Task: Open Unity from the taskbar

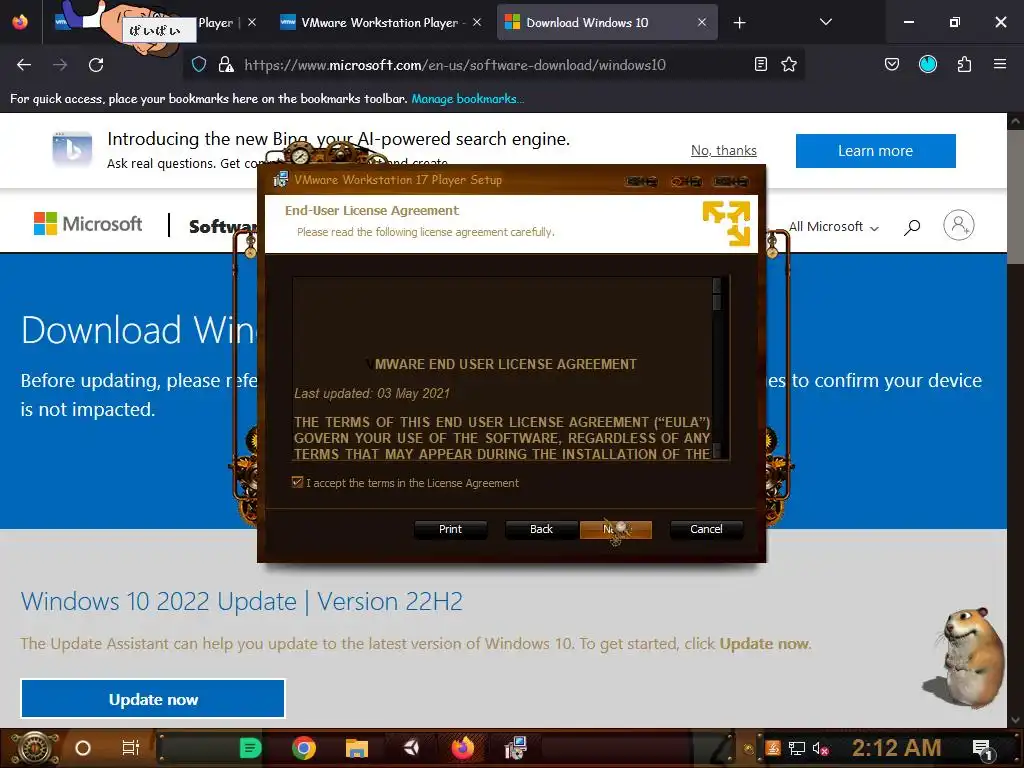Action: click(x=411, y=748)
